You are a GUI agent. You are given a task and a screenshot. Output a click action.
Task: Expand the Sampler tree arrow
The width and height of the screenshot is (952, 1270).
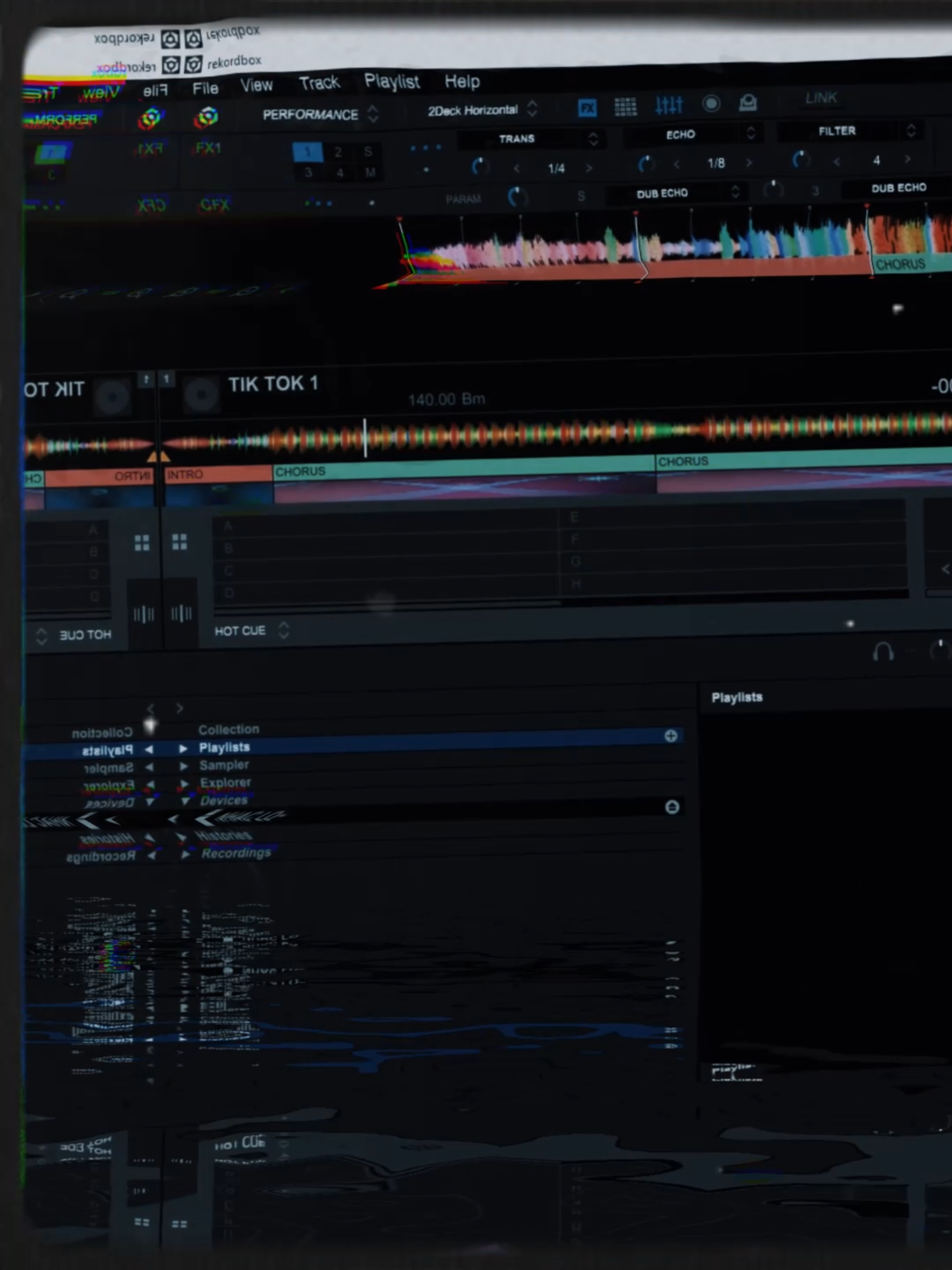(x=184, y=766)
